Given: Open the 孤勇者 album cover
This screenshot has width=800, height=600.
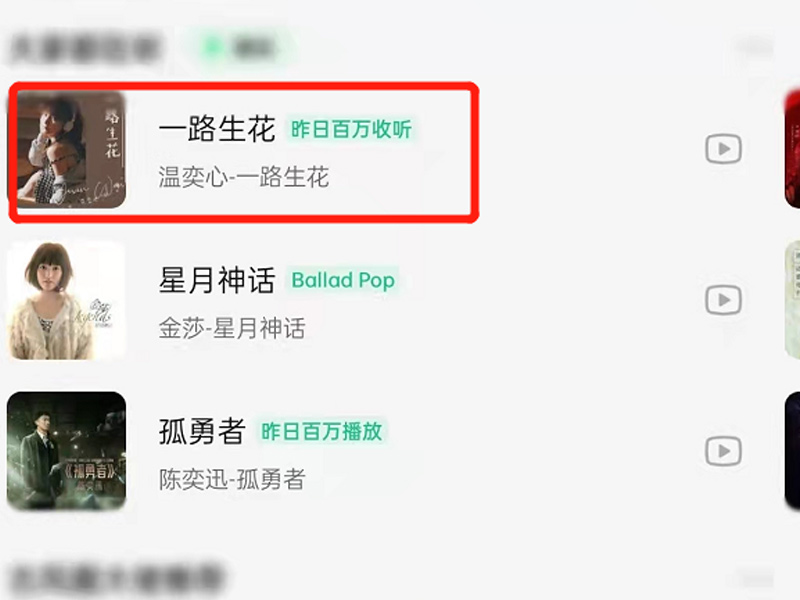Looking at the screenshot, I should [x=66, y=451].
